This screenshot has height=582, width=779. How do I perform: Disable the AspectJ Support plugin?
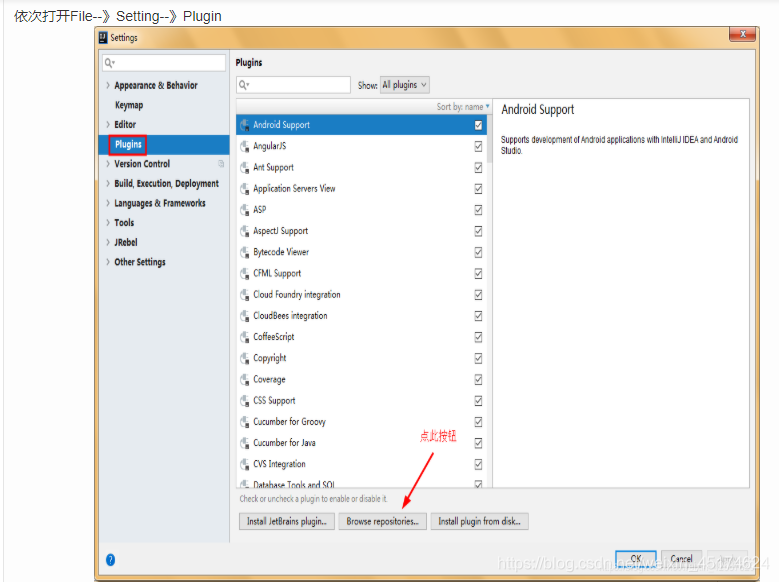click(x=478, y=231)
